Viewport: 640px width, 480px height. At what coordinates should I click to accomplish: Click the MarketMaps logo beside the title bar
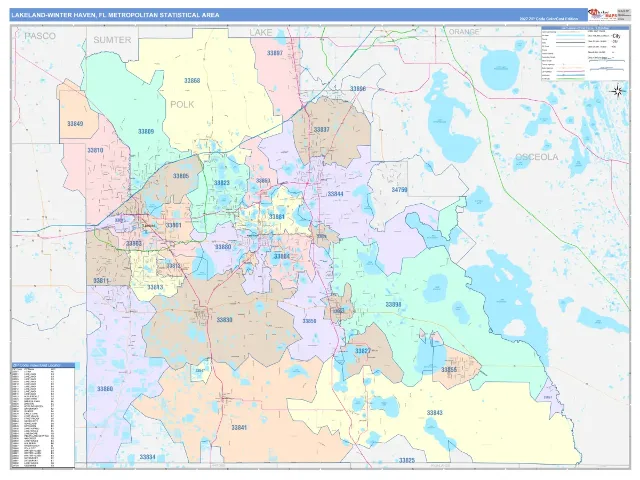602,14
